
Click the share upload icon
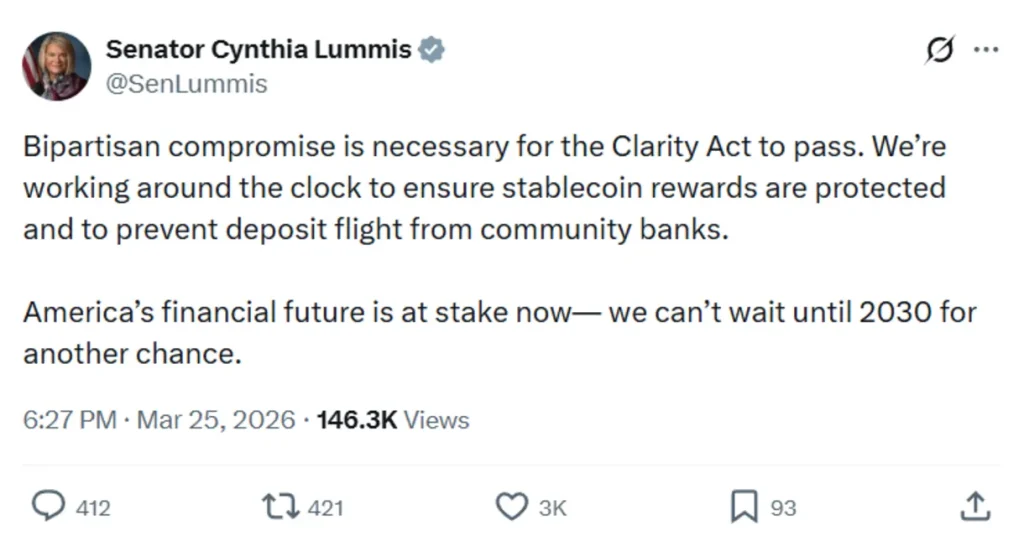pyautogui.click(x=974, y=507)
